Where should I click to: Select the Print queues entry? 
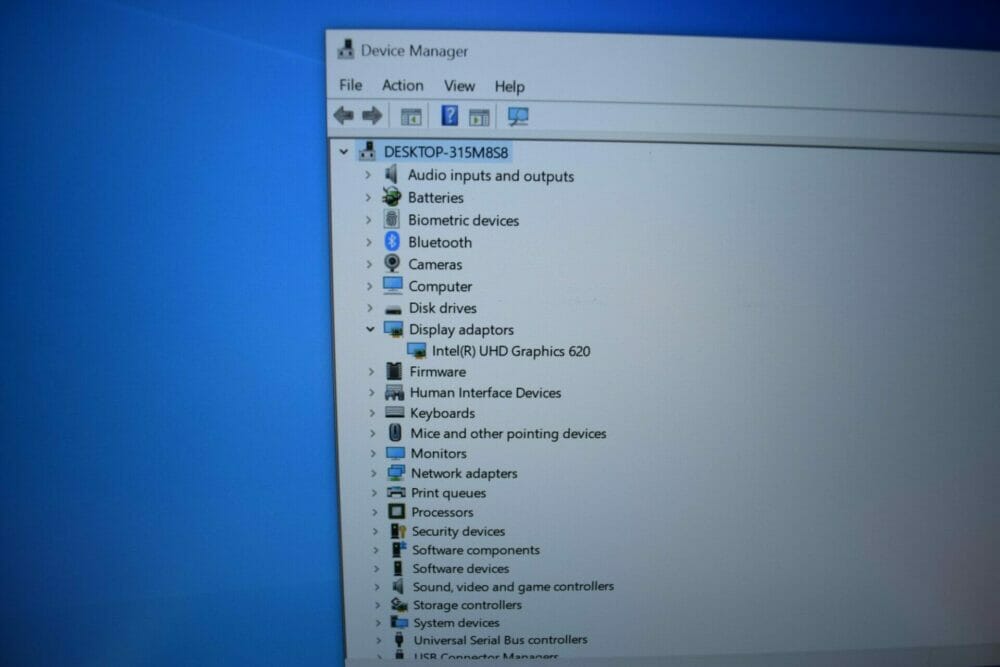pyautogui.click(x=448, y=493)
